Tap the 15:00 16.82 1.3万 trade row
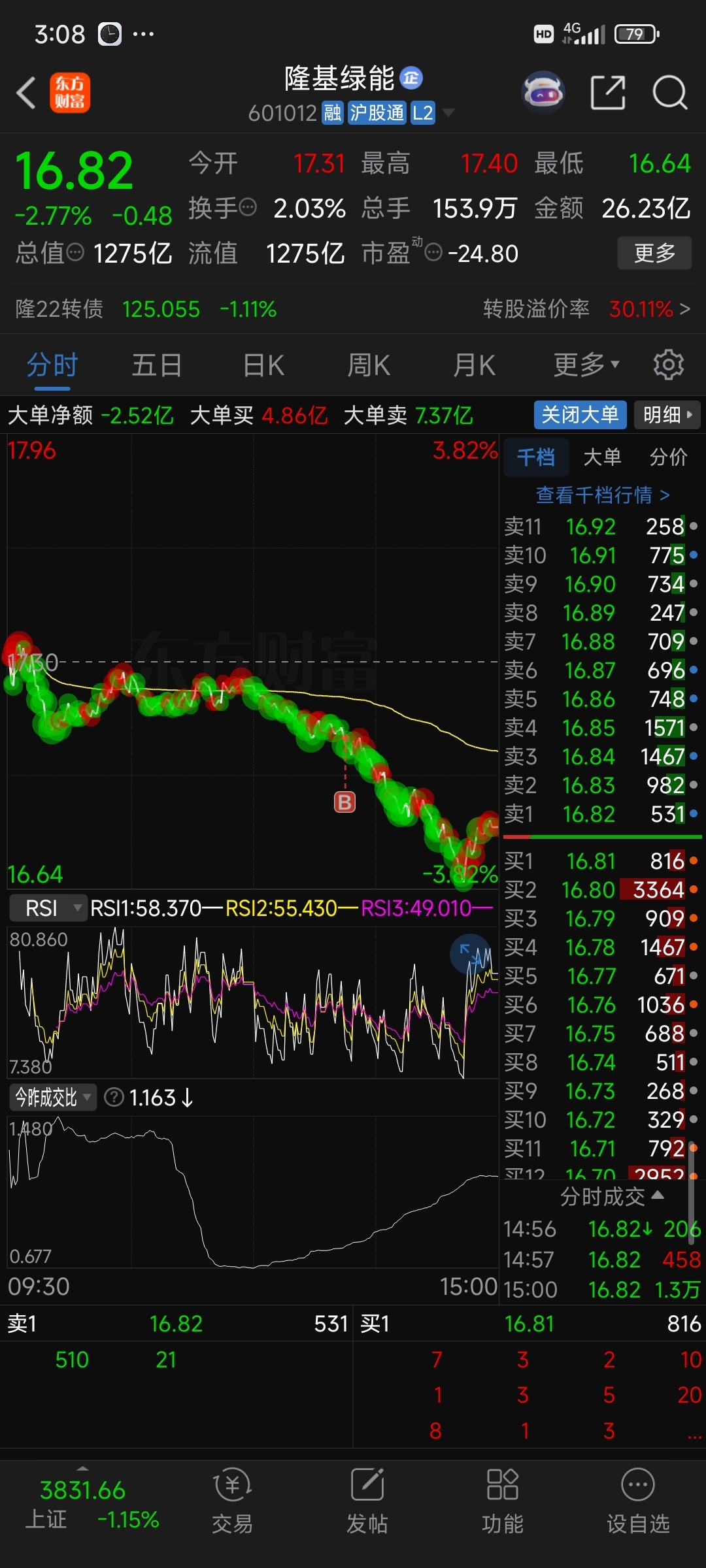 (601, 1289)
